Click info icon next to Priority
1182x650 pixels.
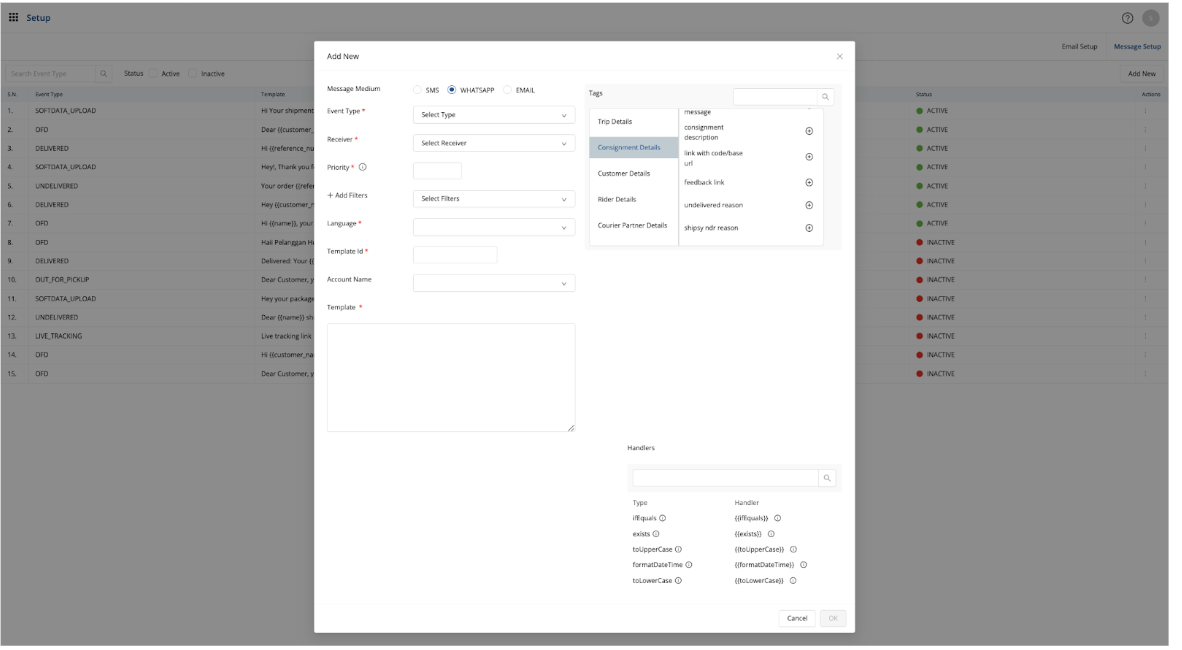362,167
